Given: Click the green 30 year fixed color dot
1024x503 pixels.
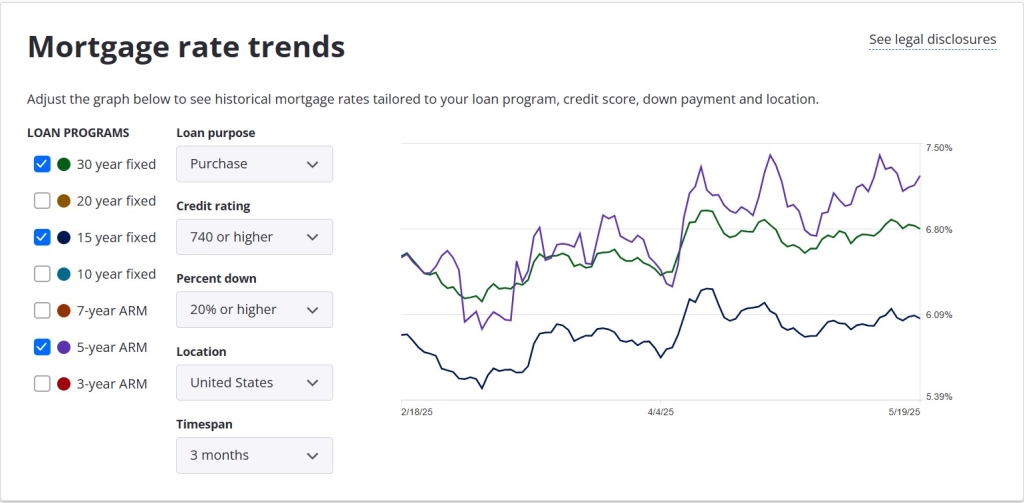Looking at the screenshot, I should click(64, 164).
